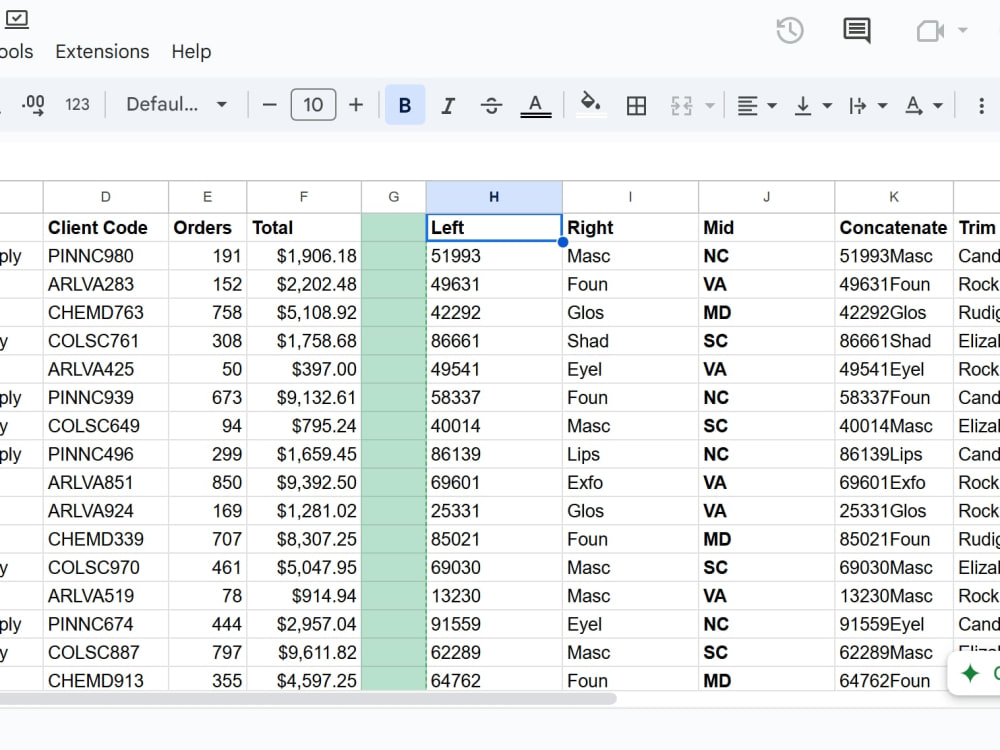
Task: Click cell Exfo in Right column
Action: click(630, 483)
